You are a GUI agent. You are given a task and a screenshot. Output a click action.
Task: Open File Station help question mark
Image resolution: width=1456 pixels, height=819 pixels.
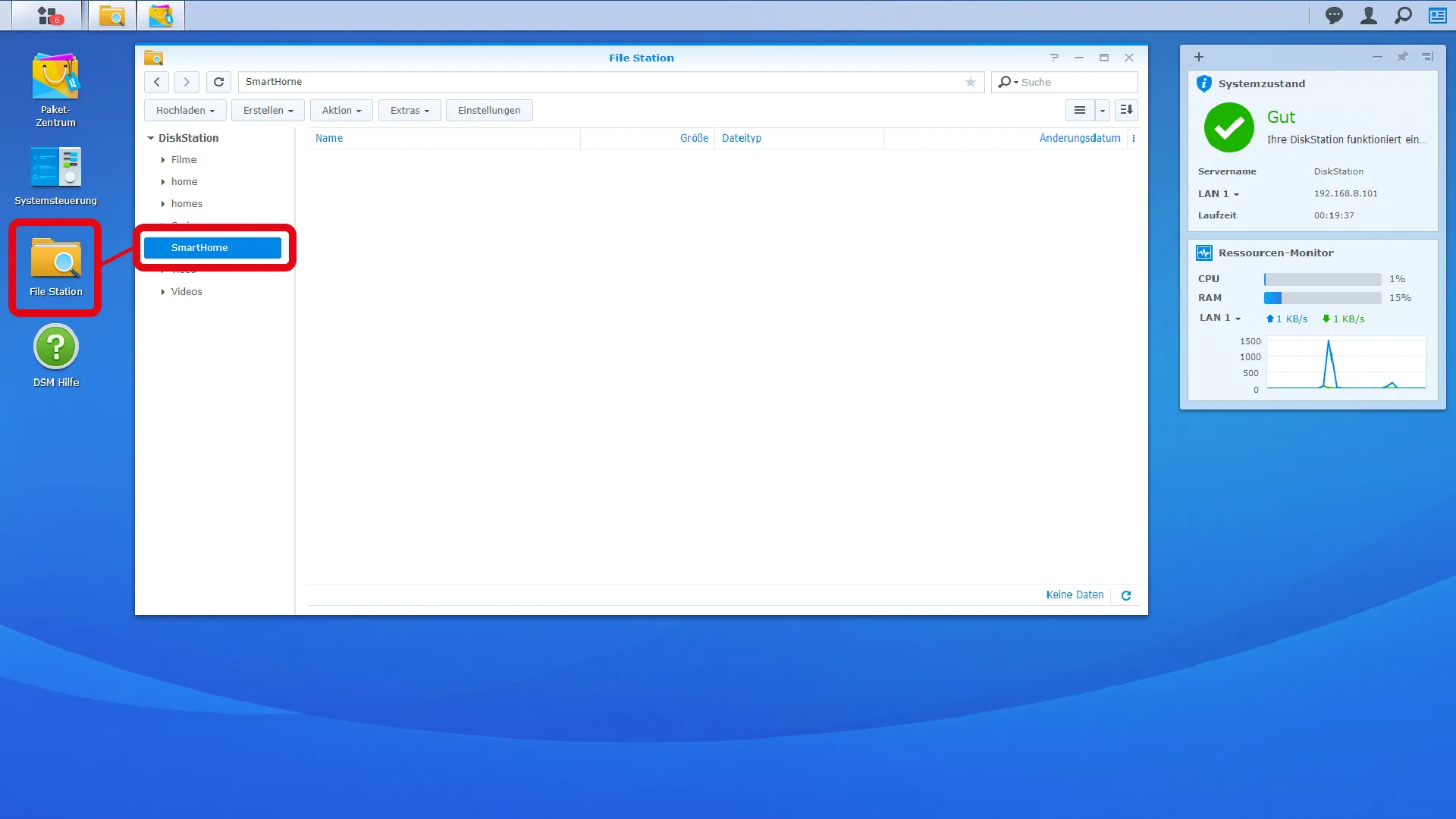click(1054, 58)
